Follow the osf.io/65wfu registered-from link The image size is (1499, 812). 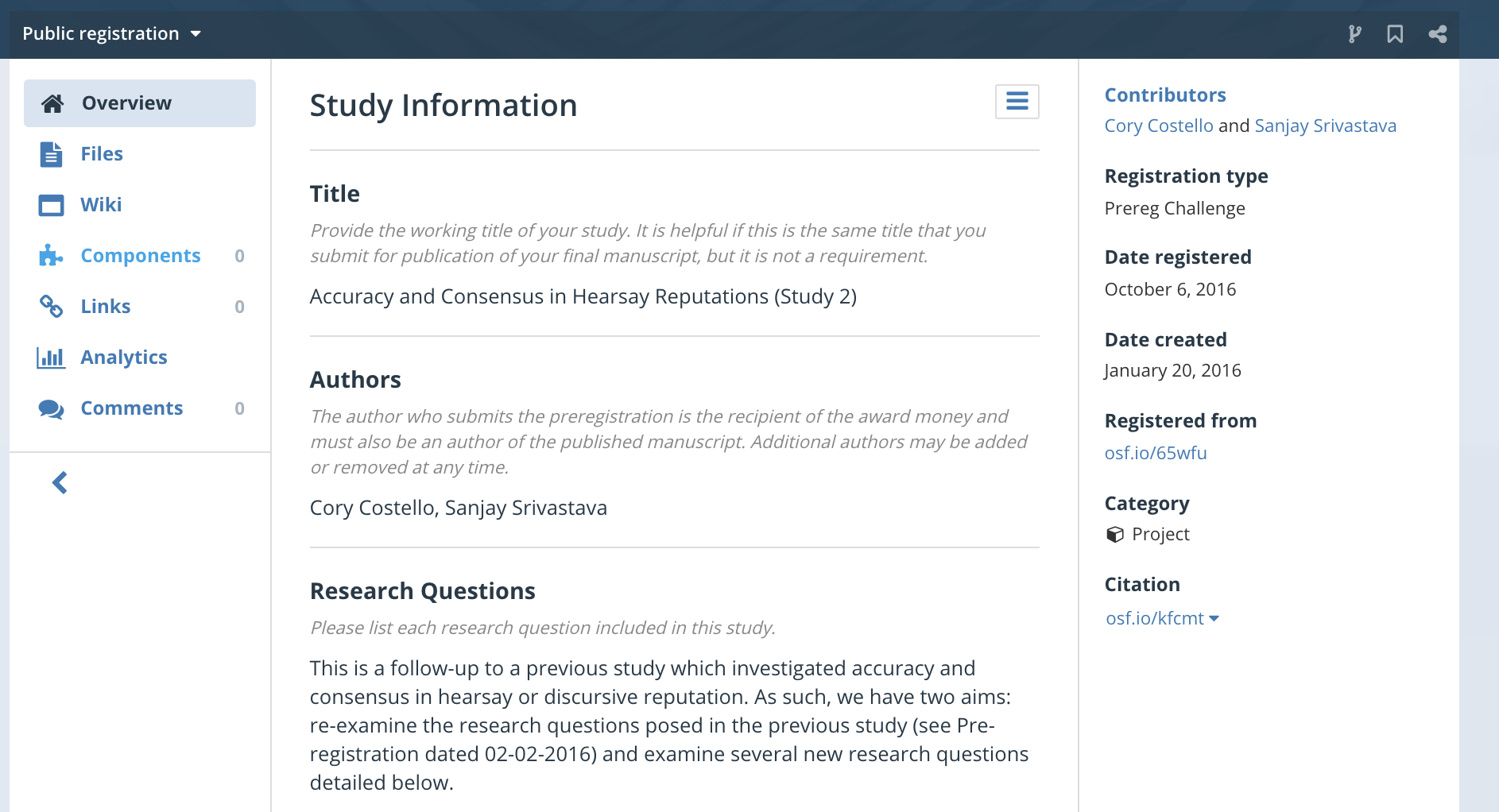pyautogui.click(x=1156, y=453)
